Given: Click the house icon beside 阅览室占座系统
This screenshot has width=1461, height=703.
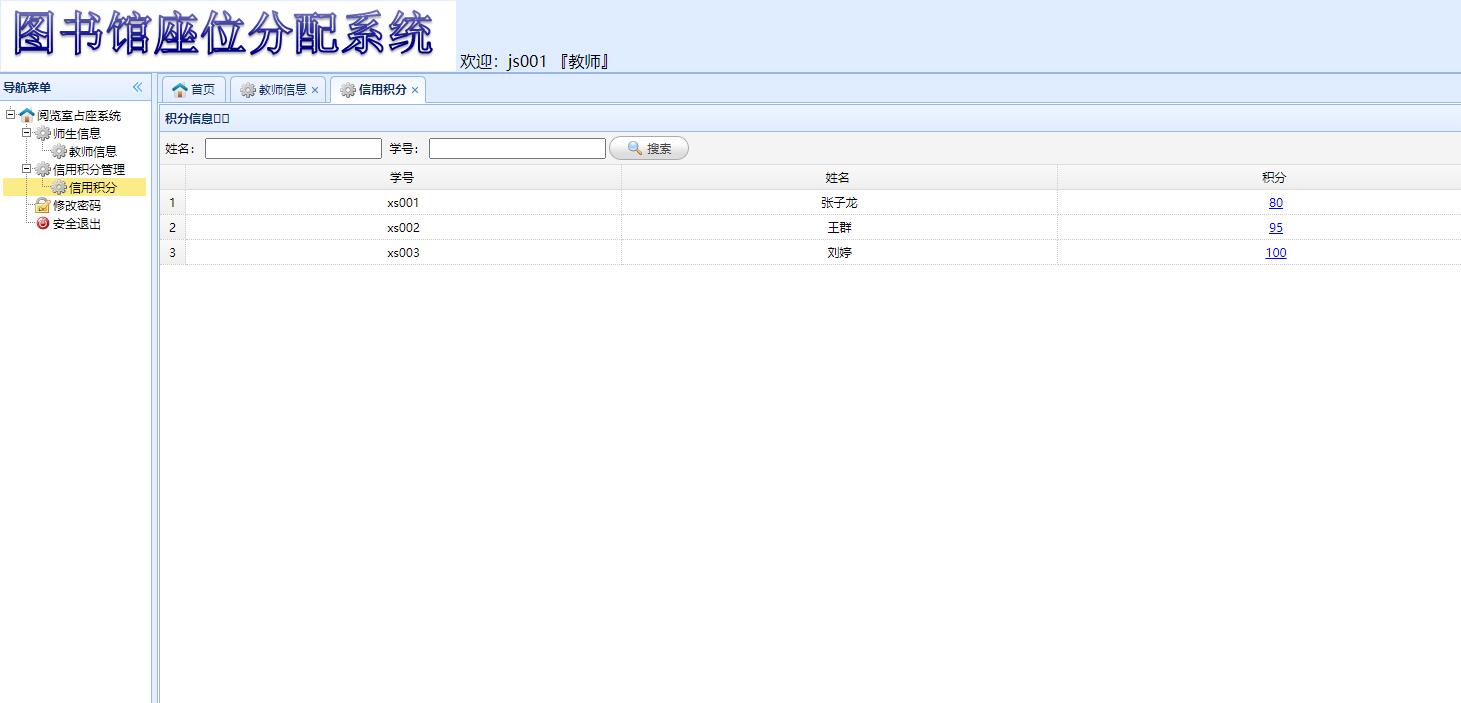Looking at the screenshot, I should point(27,115).
